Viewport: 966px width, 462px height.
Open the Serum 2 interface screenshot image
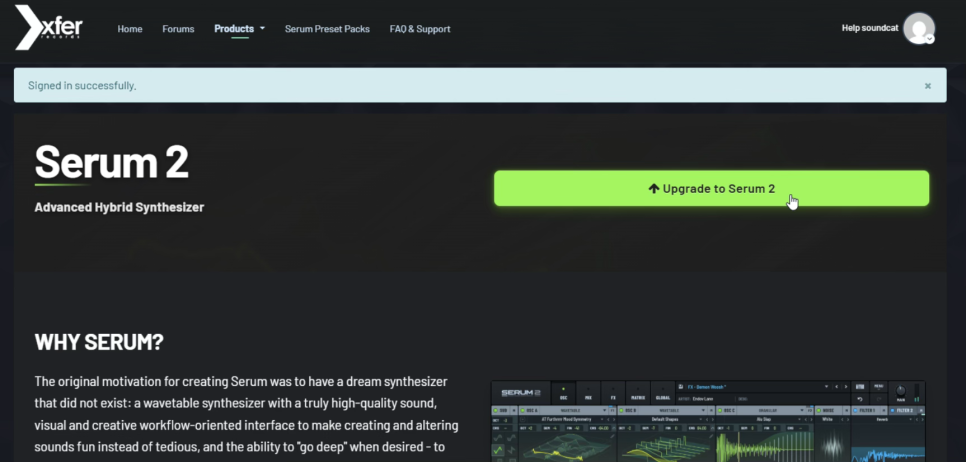coord(708,421)
